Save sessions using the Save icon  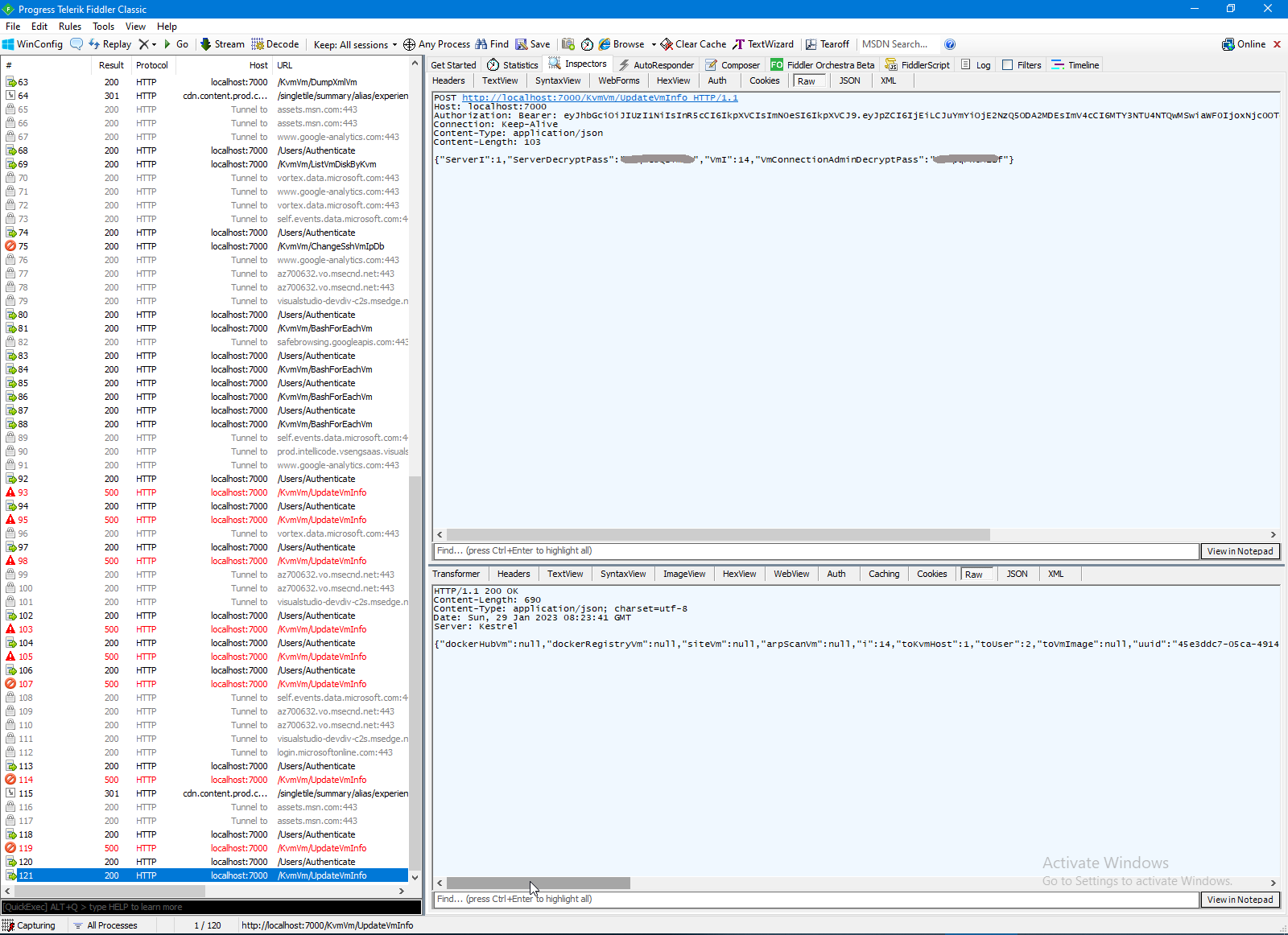[x=533, y=44]
